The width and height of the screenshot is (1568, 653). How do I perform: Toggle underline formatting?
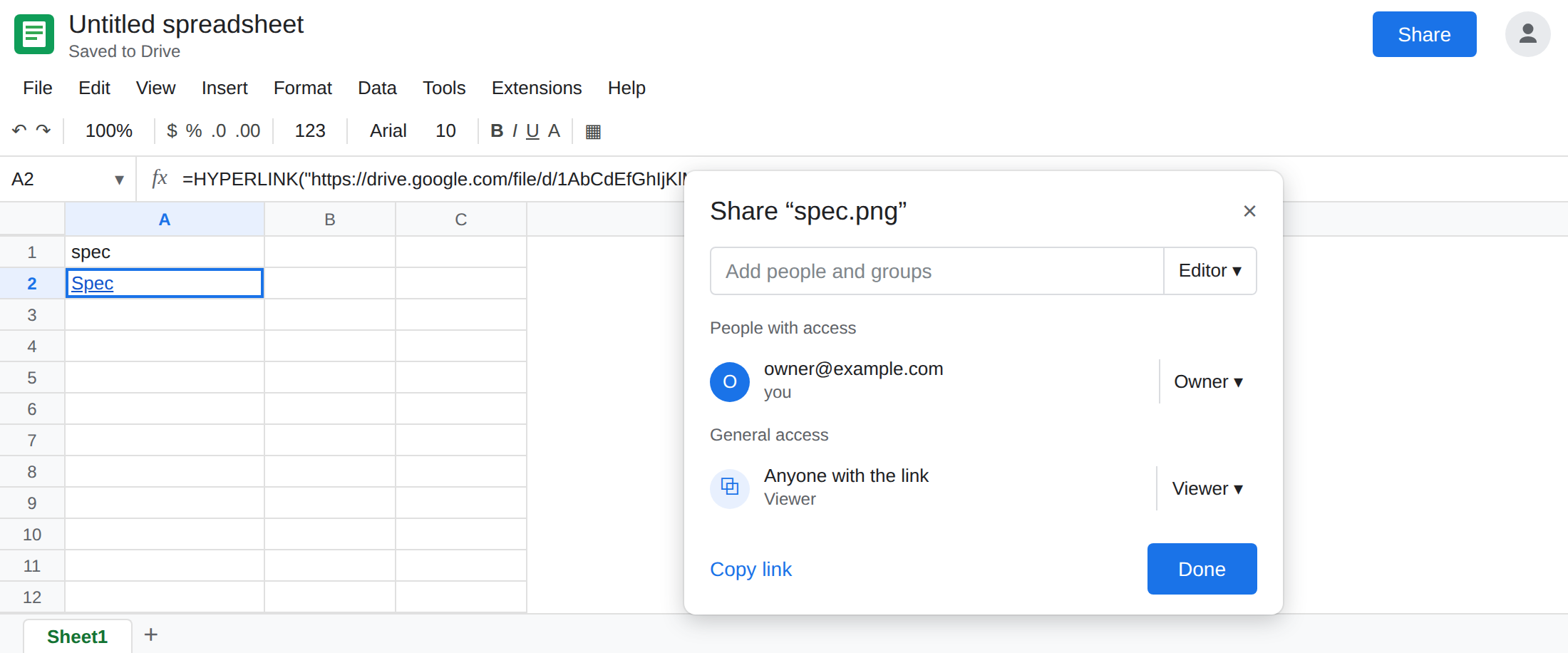pyautogui.click(x=532, y=130)
